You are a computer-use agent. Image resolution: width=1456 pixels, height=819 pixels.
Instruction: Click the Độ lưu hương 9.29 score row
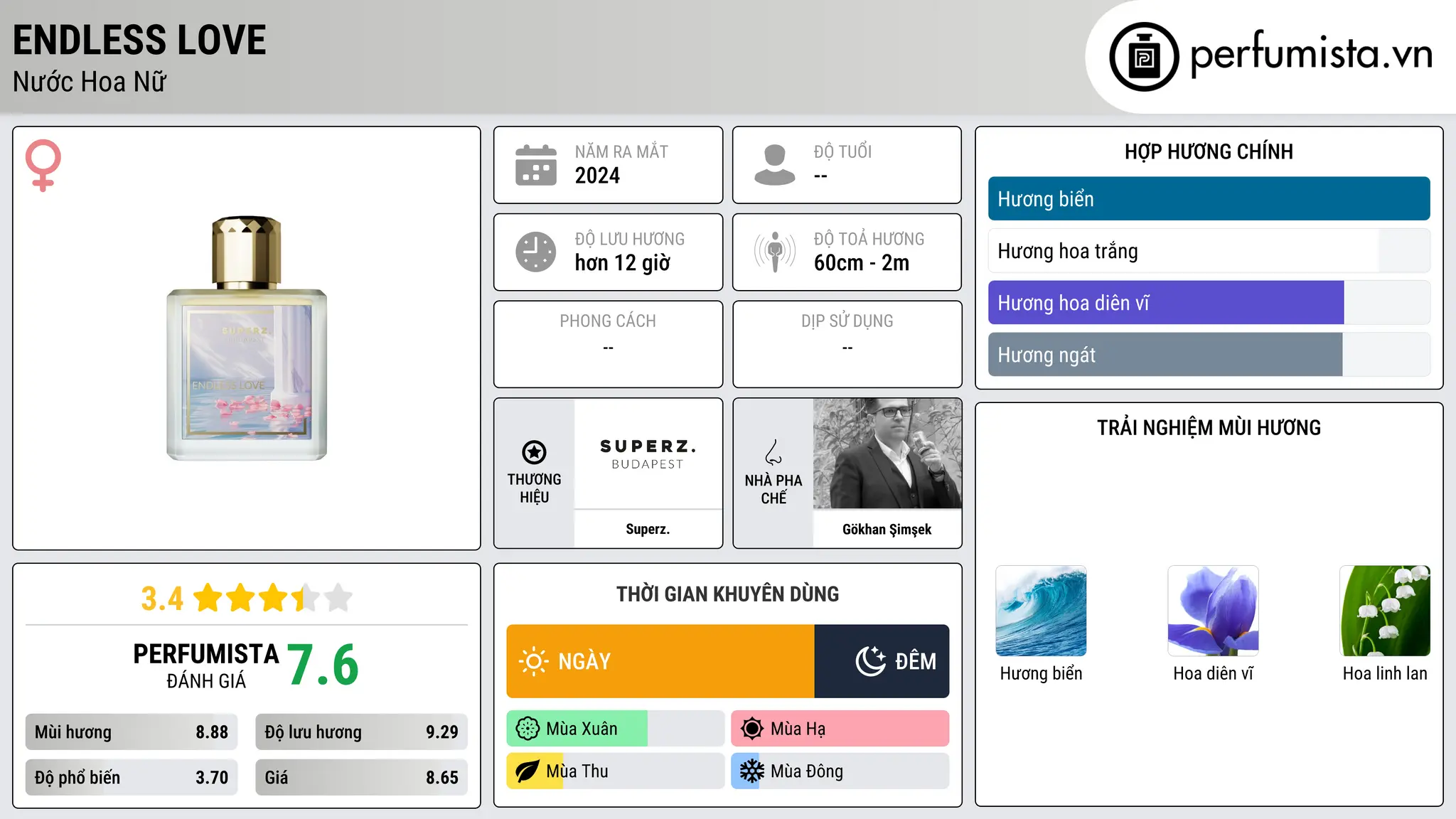click(x=361, y=732)
